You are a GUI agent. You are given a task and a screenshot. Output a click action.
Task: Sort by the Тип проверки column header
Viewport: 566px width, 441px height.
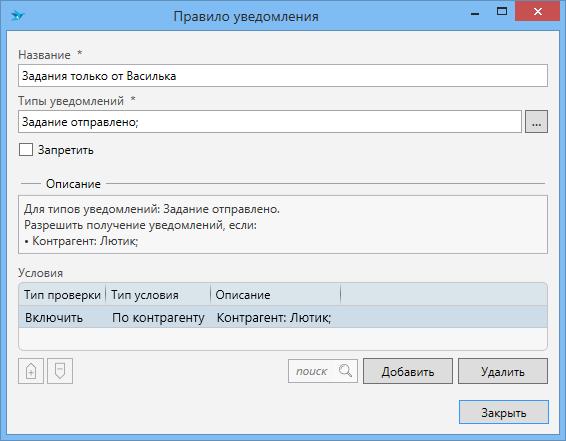click(62, 295)
